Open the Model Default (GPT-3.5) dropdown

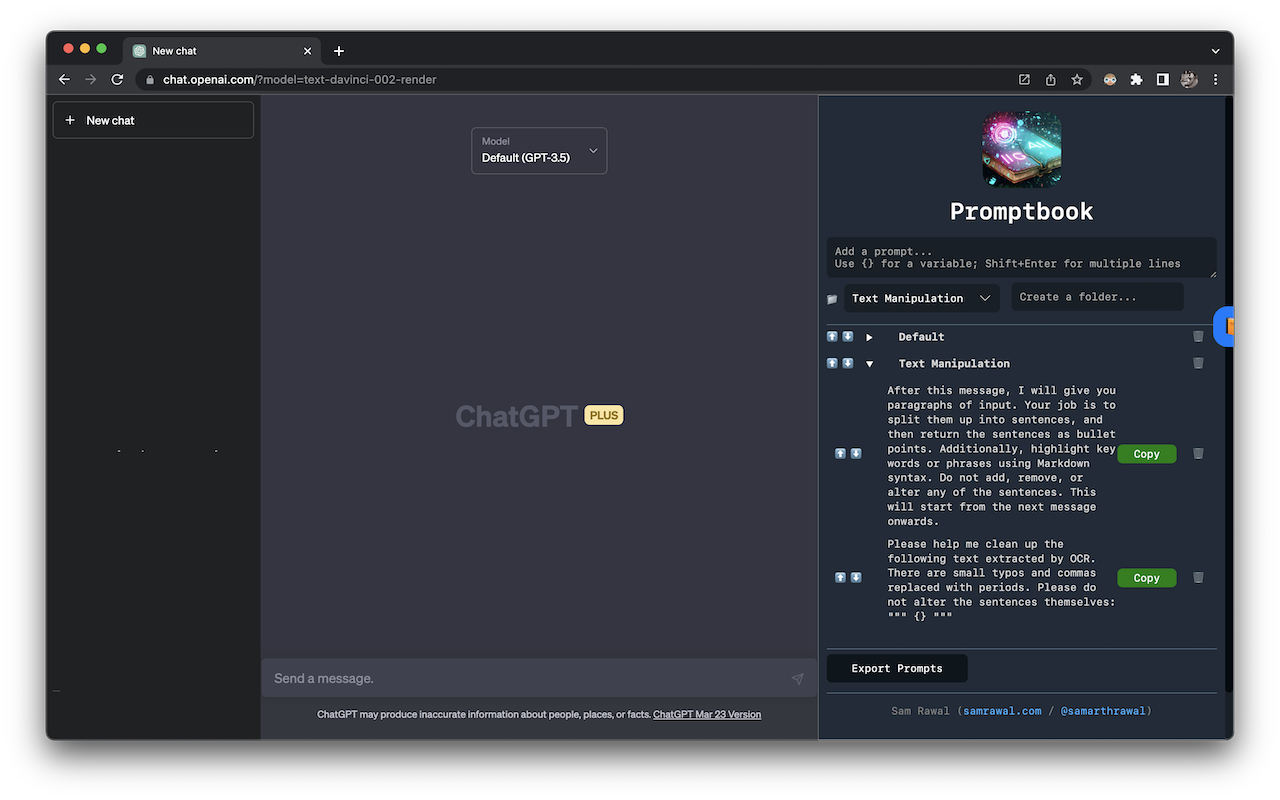(539, 150)
